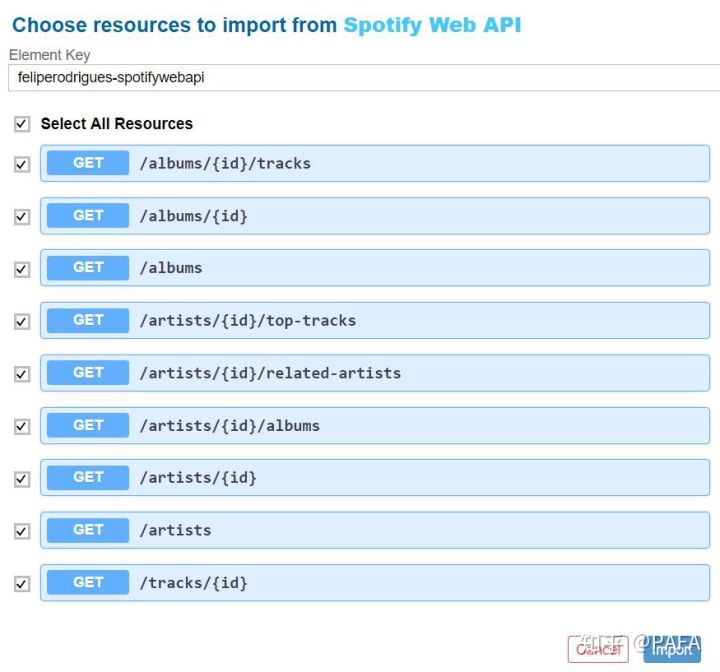Viewport: 720px width, 672px height.
Task: Untick the /albums/{id} resource checkbox
Action: click(x=22, y=217)
